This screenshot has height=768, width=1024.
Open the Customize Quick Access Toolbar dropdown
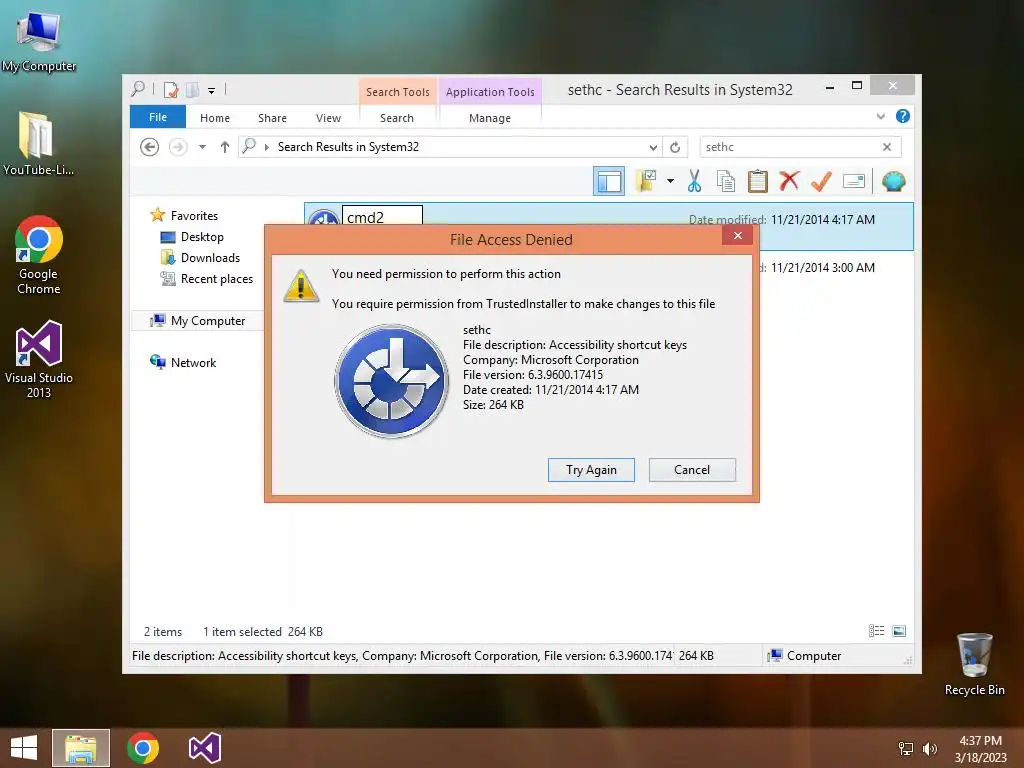[212, 91]
